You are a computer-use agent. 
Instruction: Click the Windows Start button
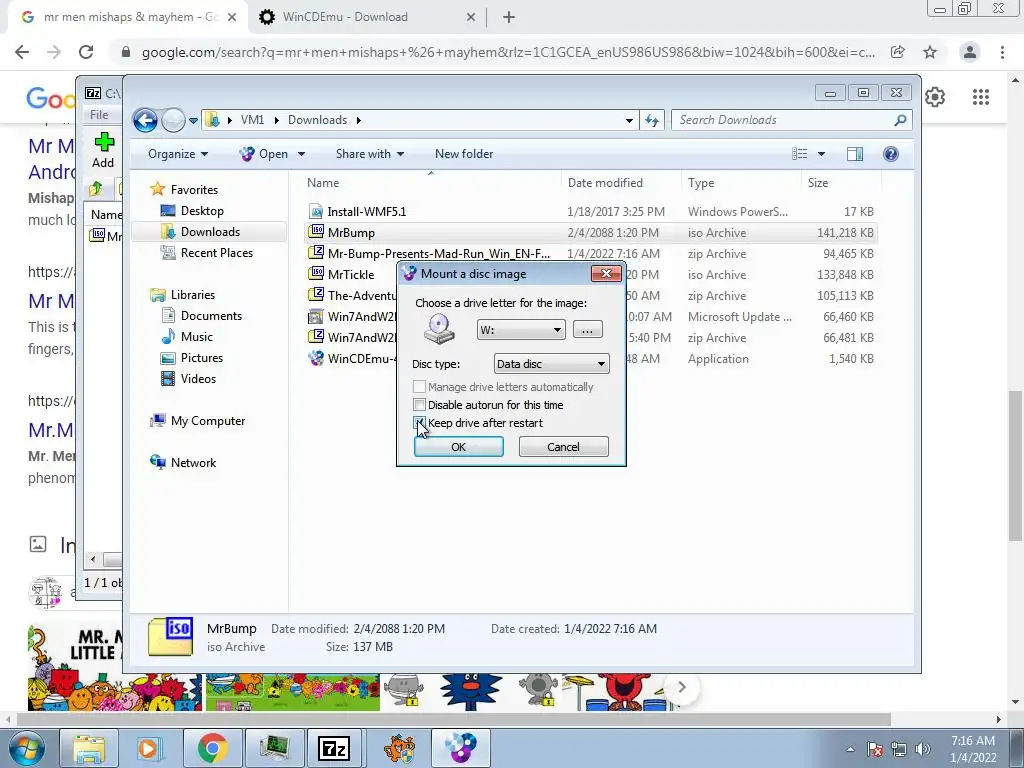click(x=27, y=748)
